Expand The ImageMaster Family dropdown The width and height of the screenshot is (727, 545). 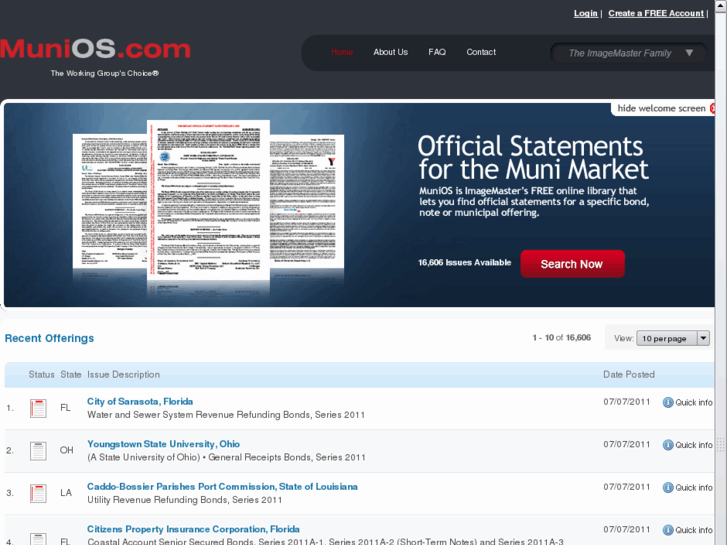click(x=628, y=53)
